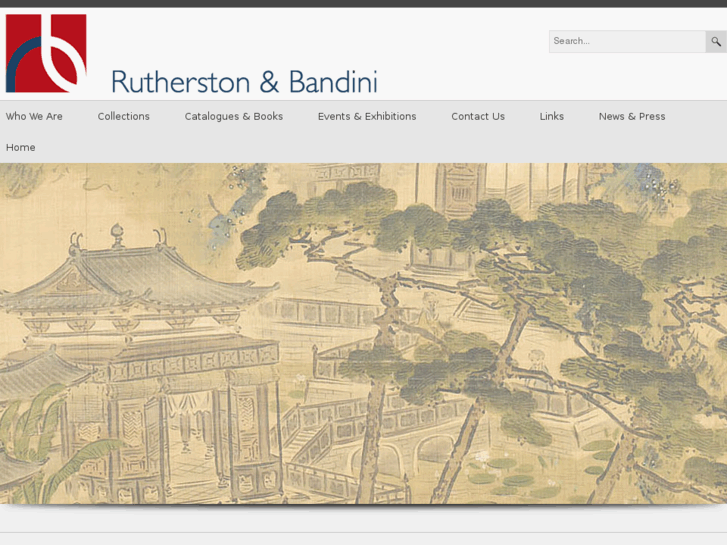Open the Collections menu item
Viewport: 727px width, 545px height.
123,116
